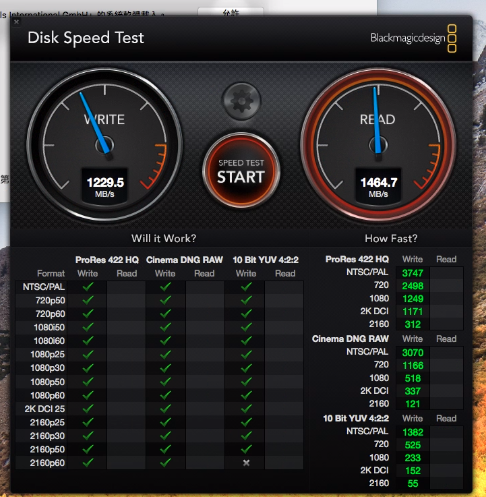This screenshot has width=486, height=497.
Task: Click the 'How Fast?' heading
Action: 391,238
